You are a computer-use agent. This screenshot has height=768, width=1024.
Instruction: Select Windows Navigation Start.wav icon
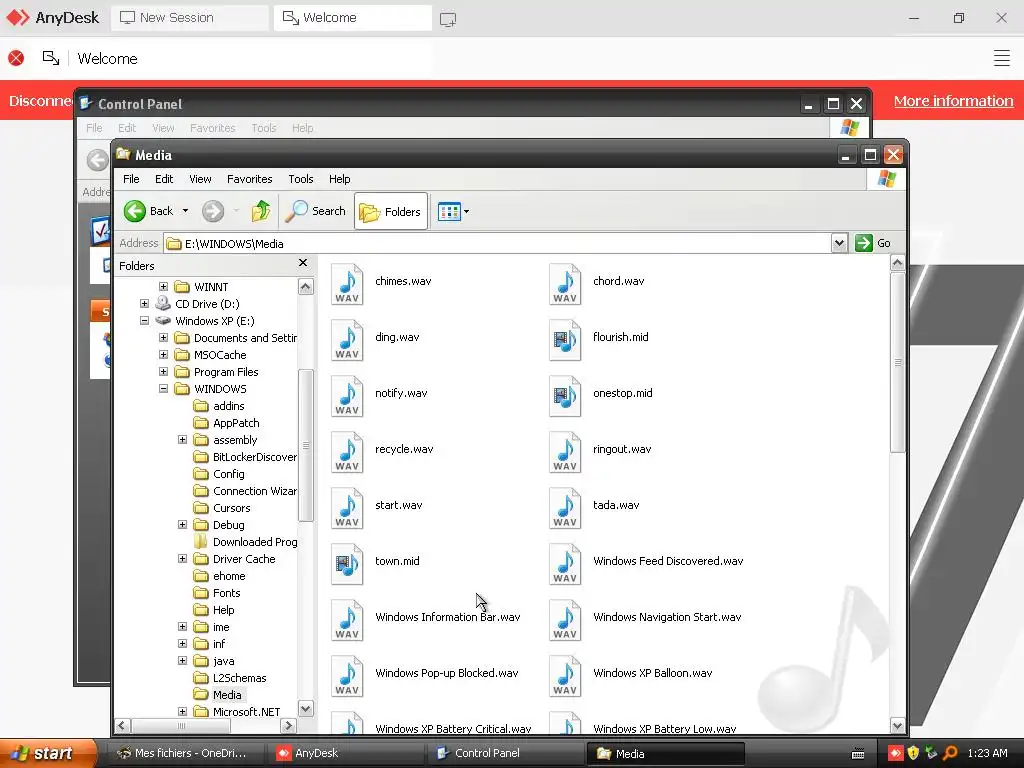click(x=565, y=620)
